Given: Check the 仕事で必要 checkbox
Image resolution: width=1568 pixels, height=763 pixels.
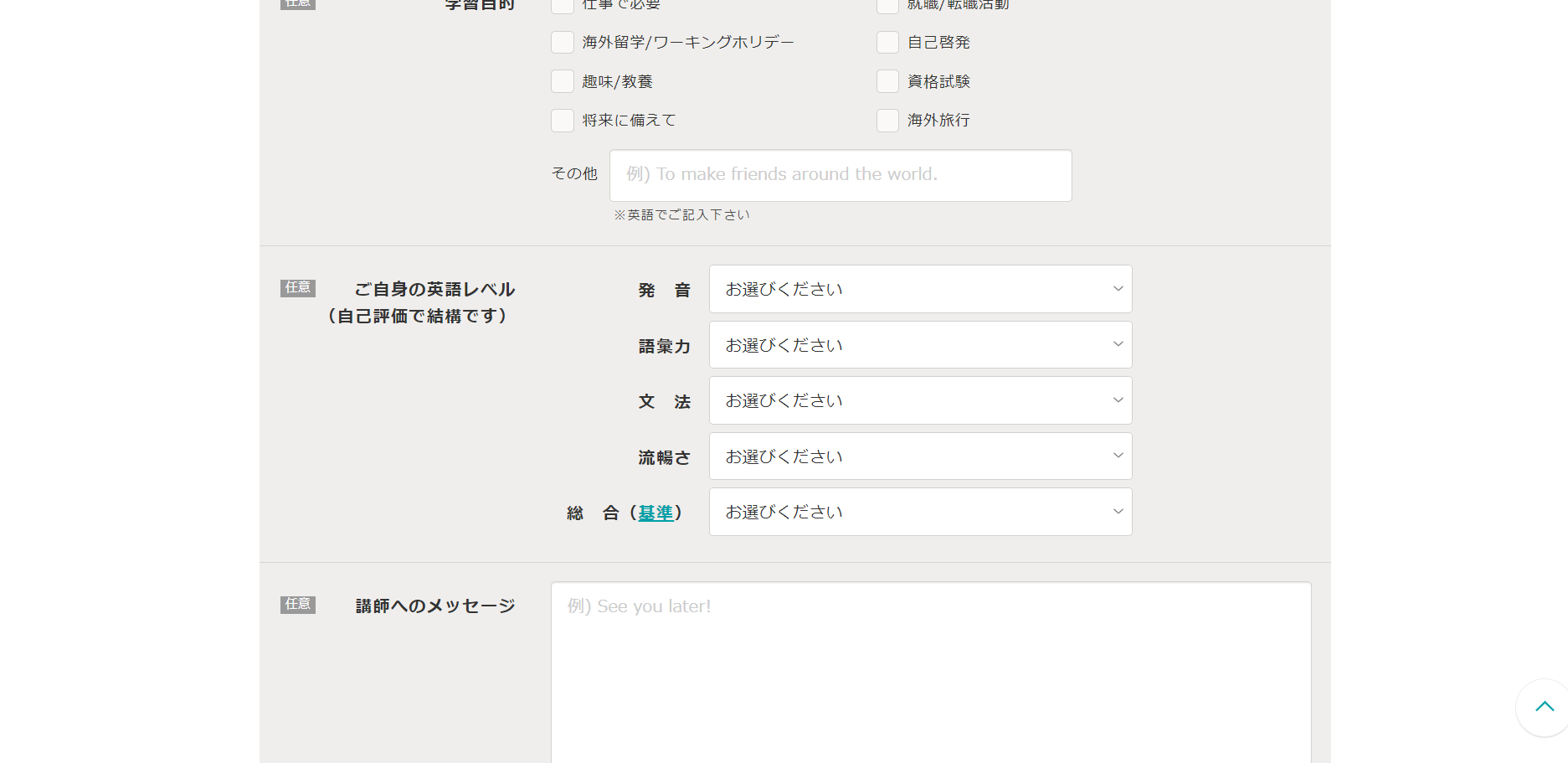Looking at the screenshot, I should pyautogui.click(x=563, y=5).
